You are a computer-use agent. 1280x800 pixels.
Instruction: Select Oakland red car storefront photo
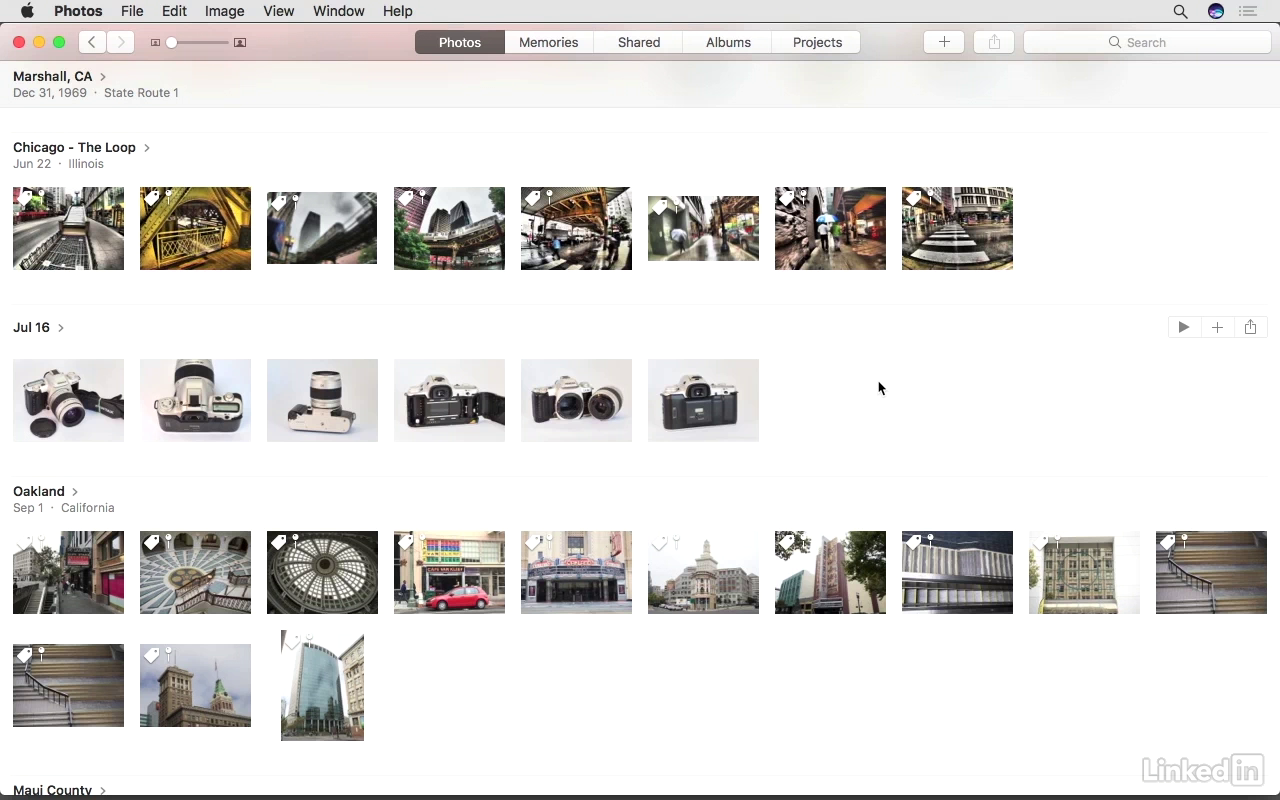449,572
